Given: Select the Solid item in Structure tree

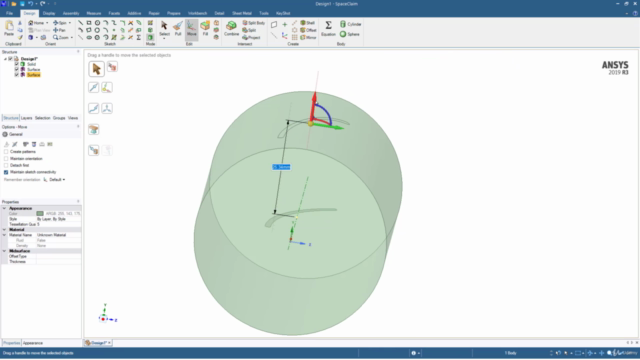Looking at the screenshot, I should coord(31,64).
